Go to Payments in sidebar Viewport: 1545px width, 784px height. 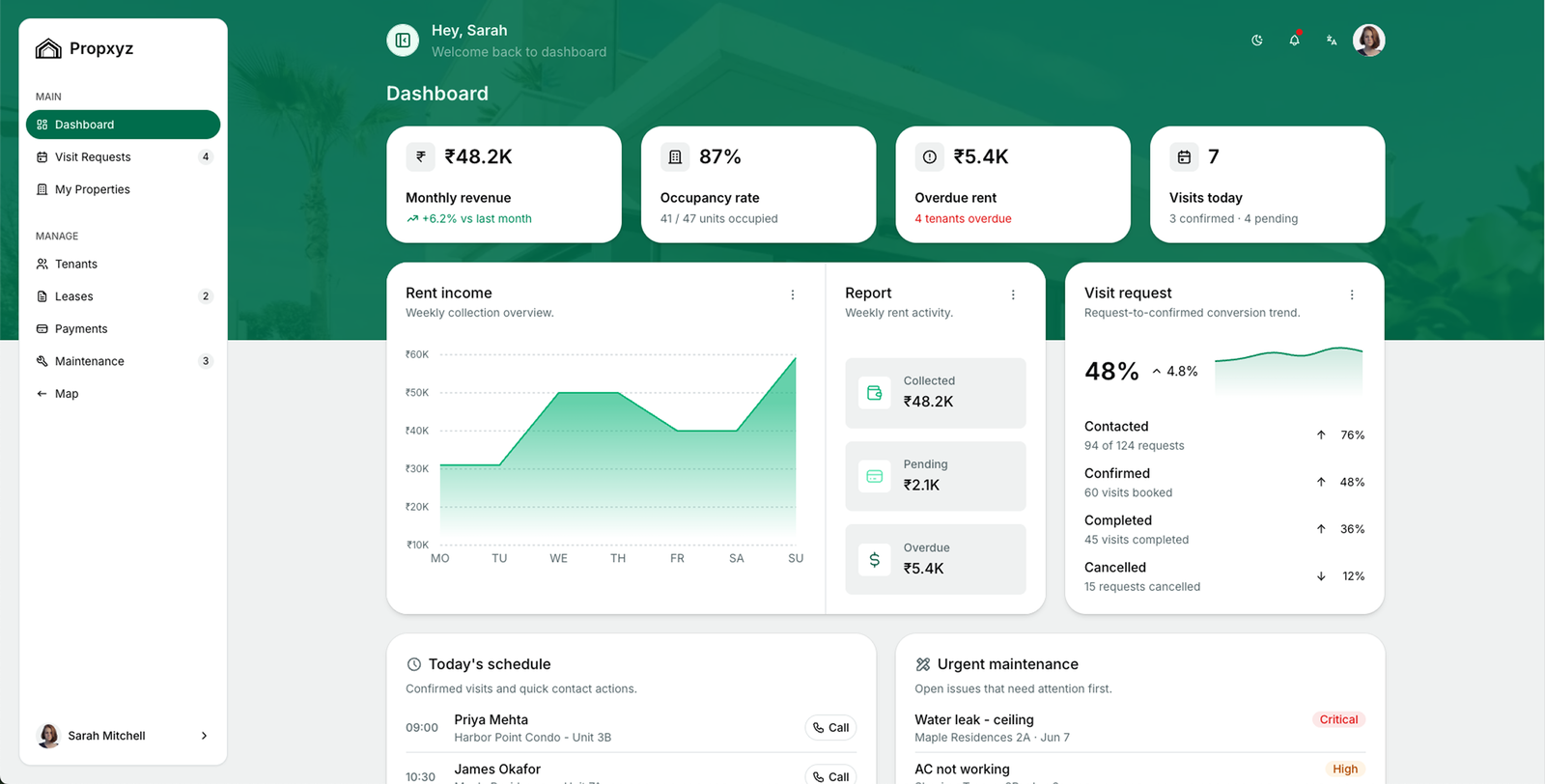click(124, 329)
